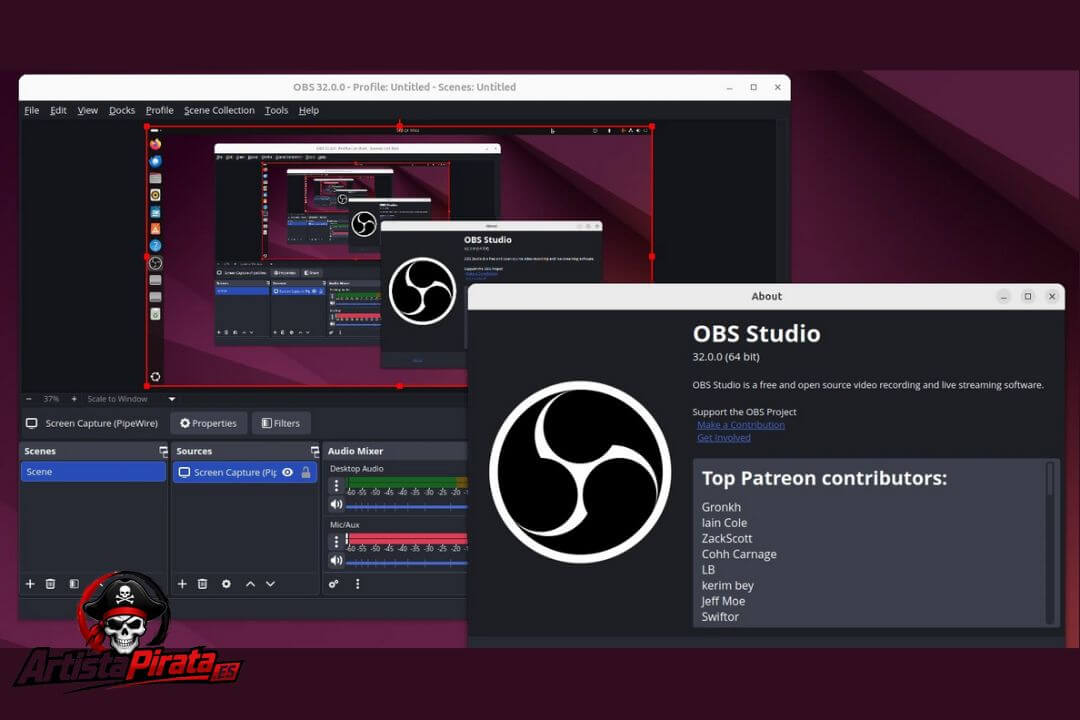Click the large OBS logo in About
Screen dimensions: 1080x720
580,472
